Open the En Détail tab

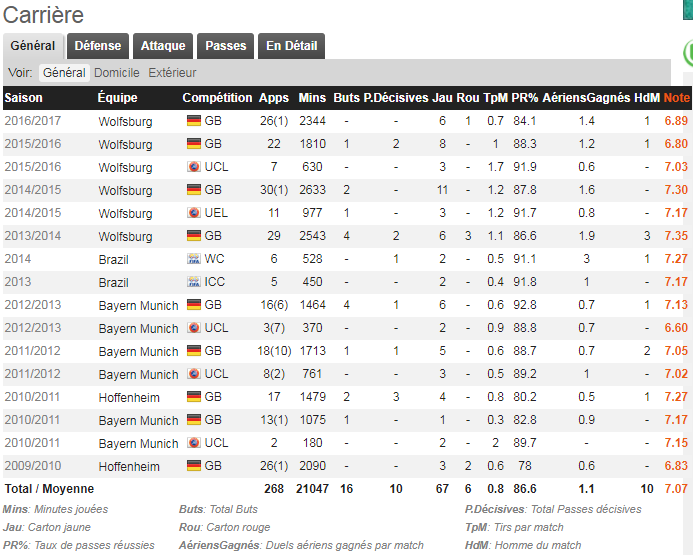click(291, 46)
